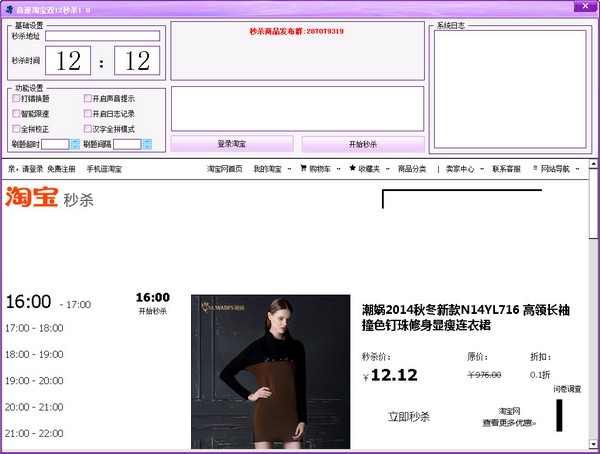
Task: Click the 立即秒杀 button
Action: click(x=409, y=416)
